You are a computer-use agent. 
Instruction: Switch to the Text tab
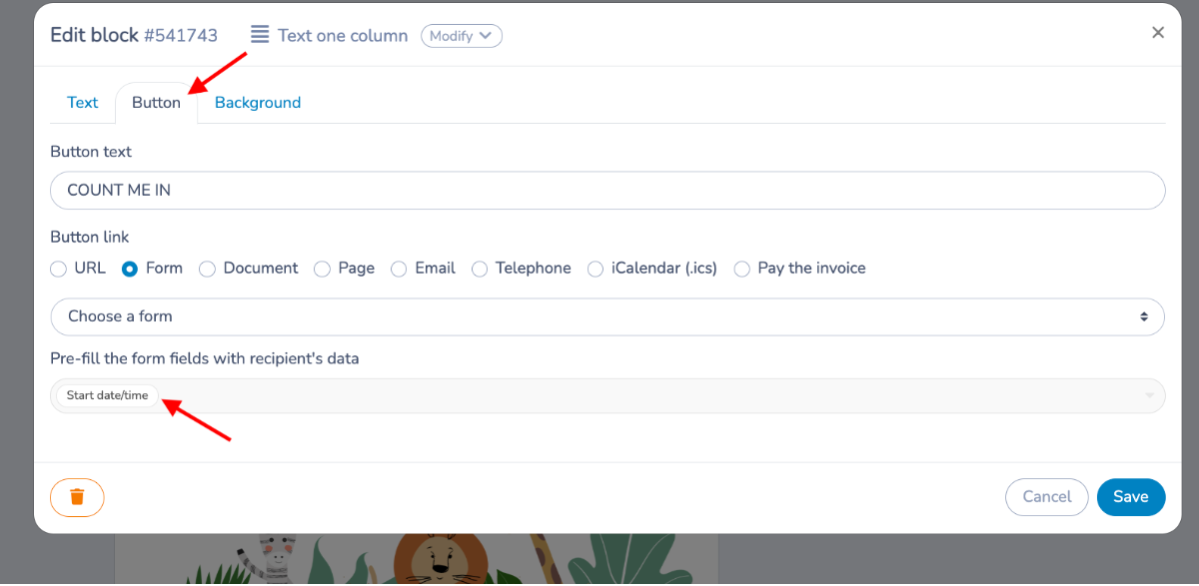coord(83,103)
